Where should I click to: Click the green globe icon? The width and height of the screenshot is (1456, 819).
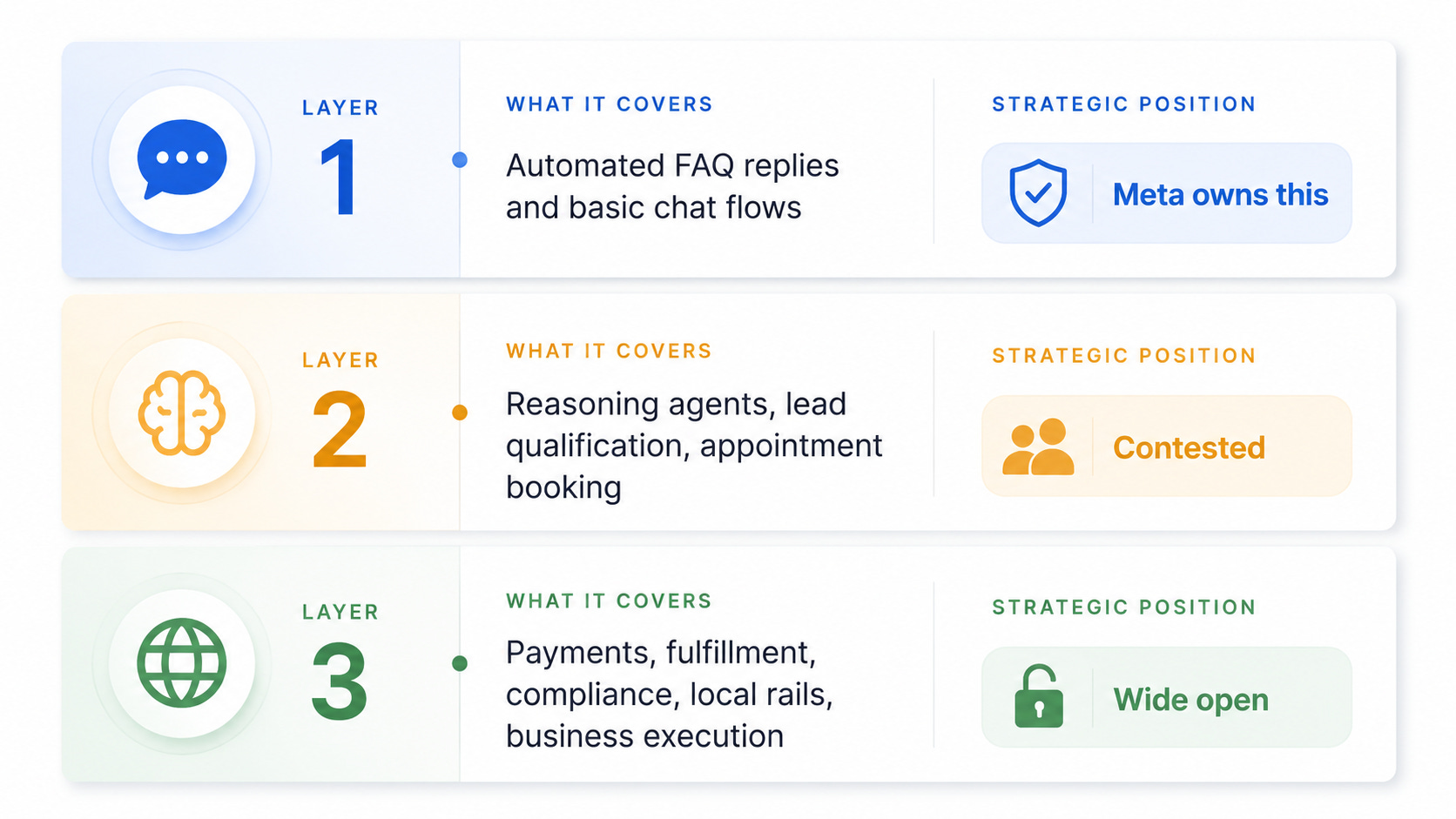tap(182, 663)
